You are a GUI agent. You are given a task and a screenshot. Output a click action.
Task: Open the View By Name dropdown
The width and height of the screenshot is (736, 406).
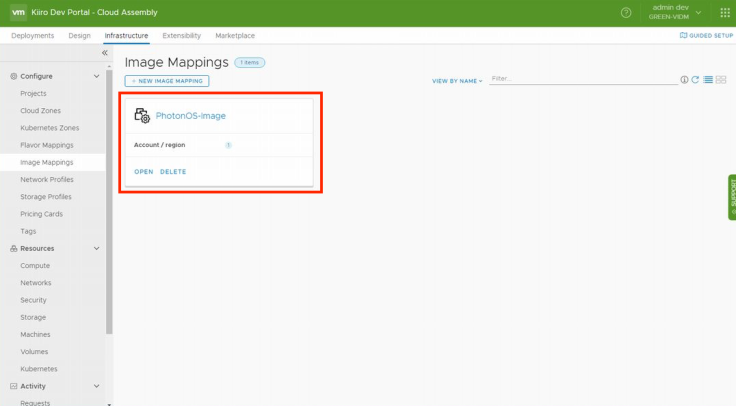[457, 81]
